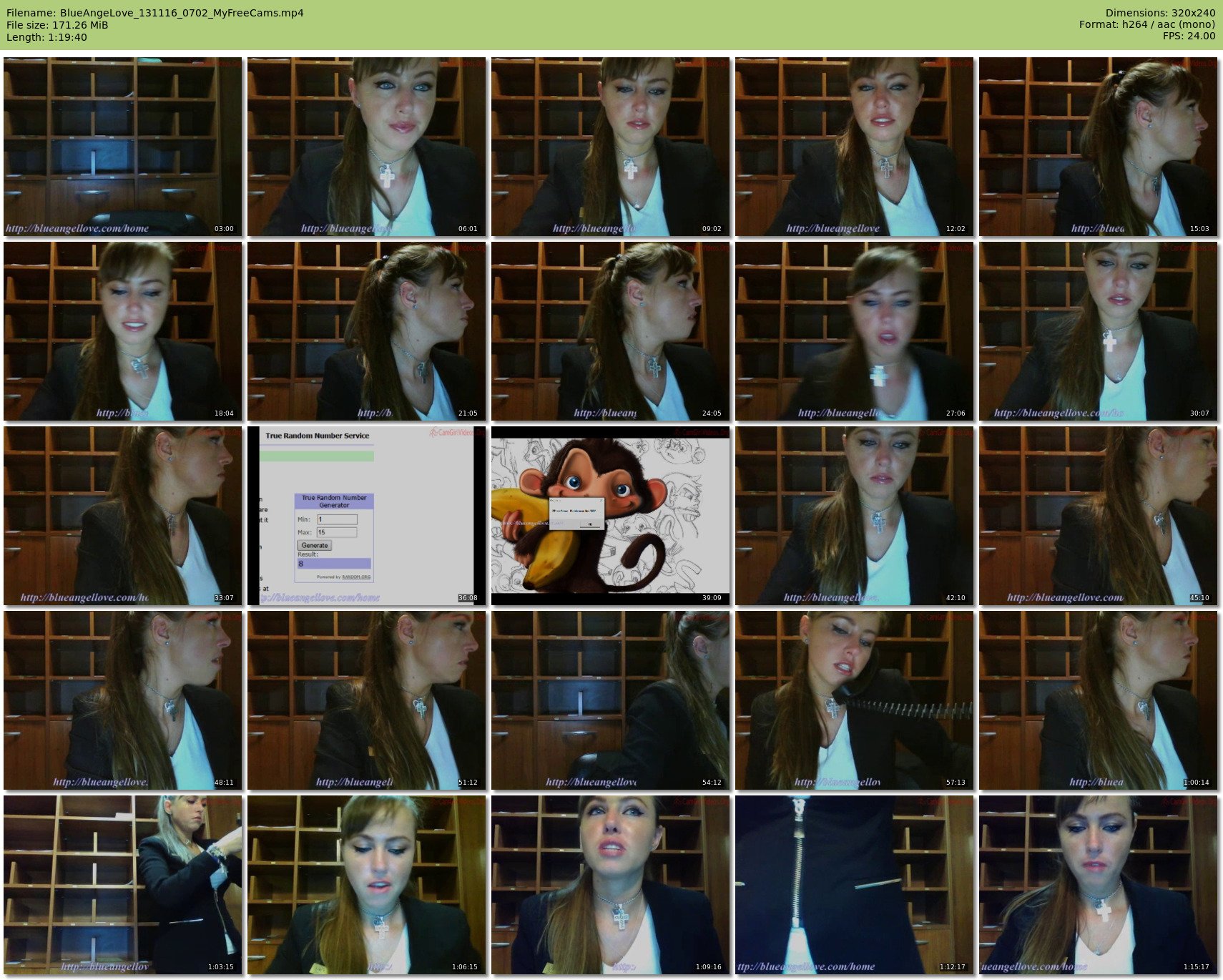Viewport: 1223px width, 980px height.
Task: Click the "Dimensions: 320x240" text
Action: [1160, 13]
